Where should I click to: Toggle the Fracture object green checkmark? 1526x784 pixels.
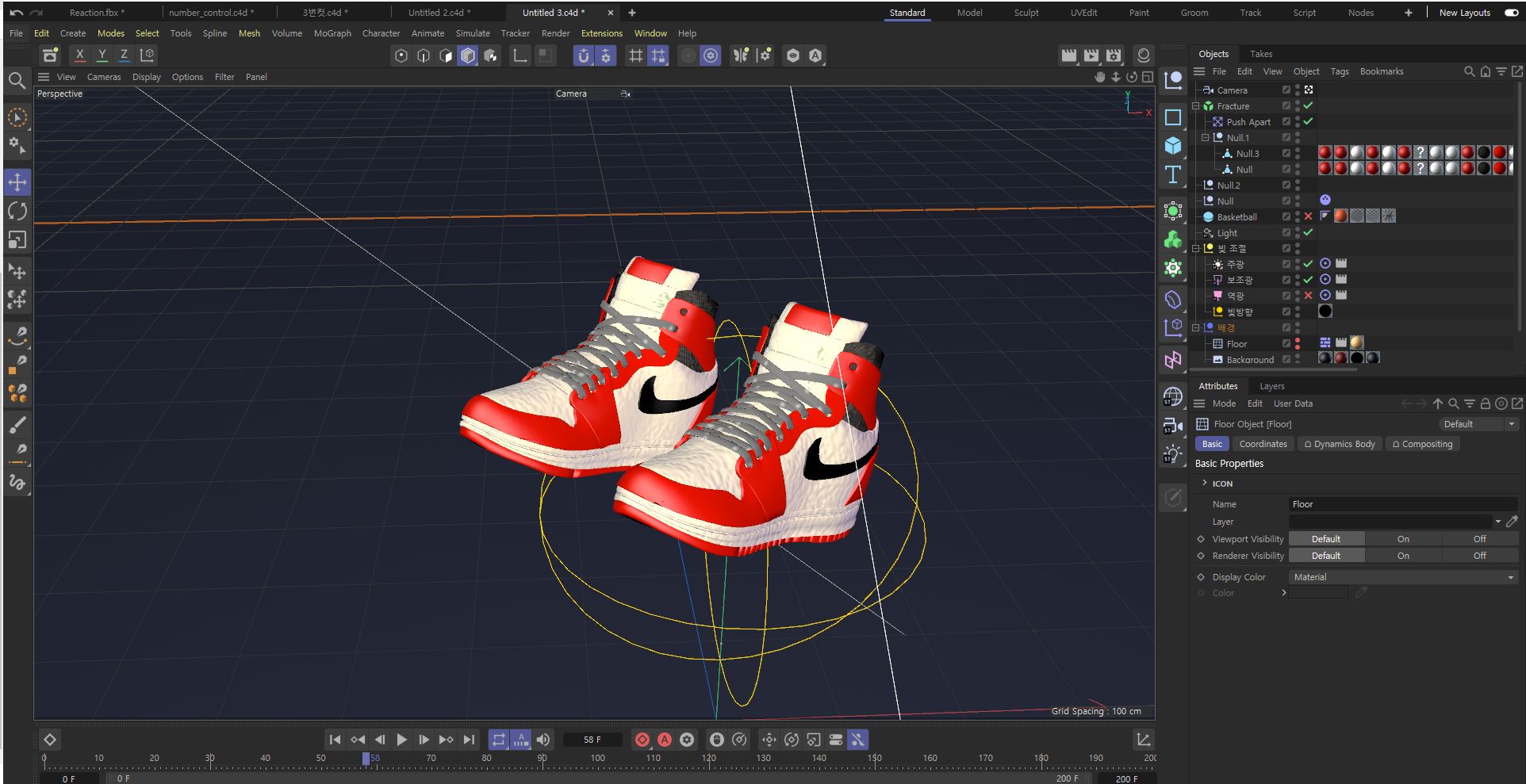pos(1308,105)
